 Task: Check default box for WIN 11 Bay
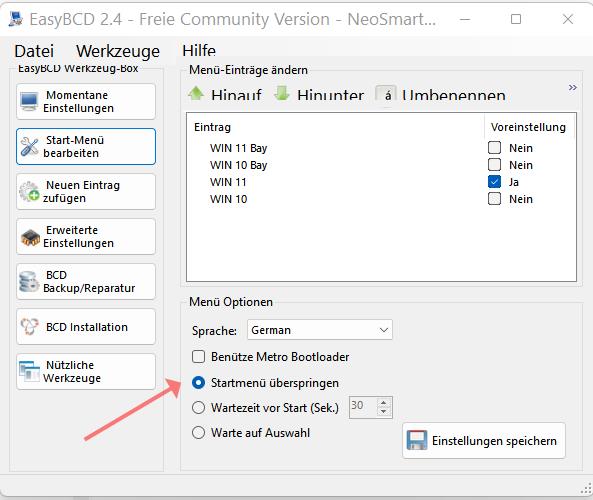click(494, 148)
